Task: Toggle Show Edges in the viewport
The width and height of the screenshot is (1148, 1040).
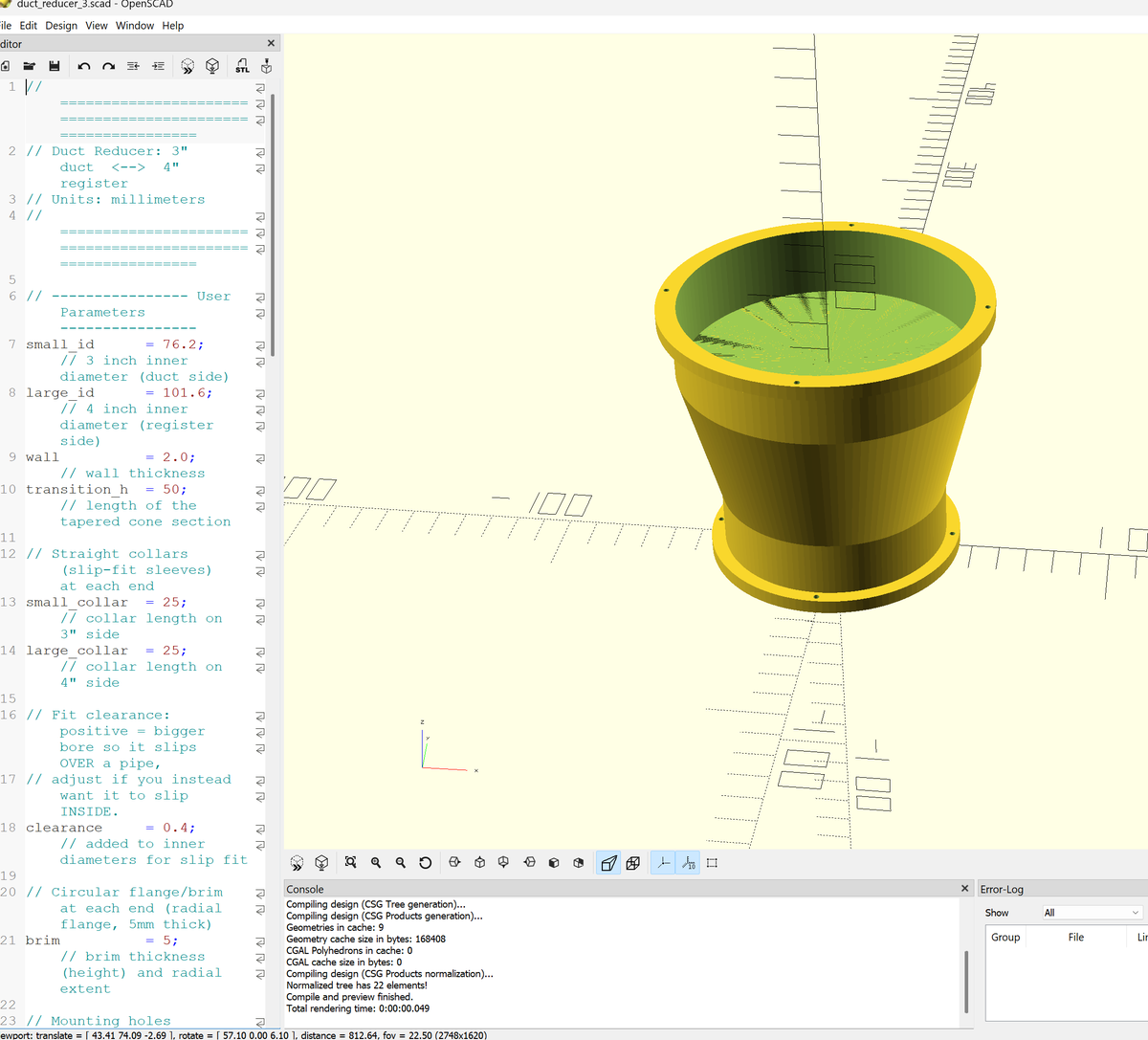Action: [712, 863]
